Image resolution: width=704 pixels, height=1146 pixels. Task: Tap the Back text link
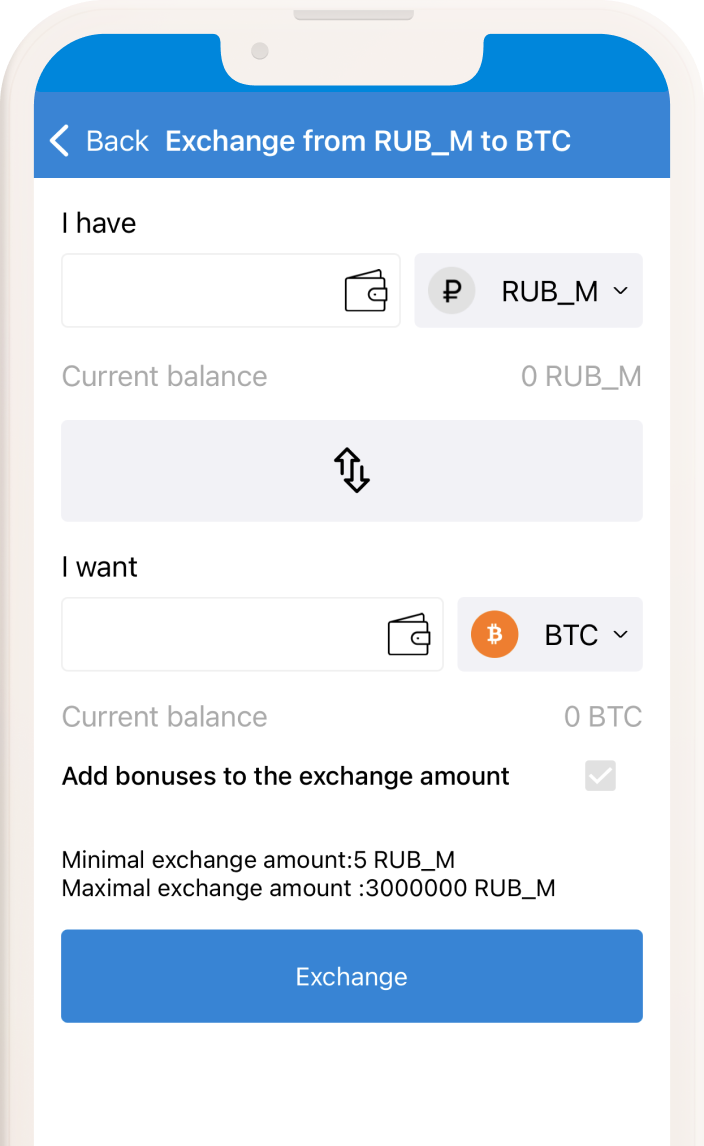[x=117, y=141]
